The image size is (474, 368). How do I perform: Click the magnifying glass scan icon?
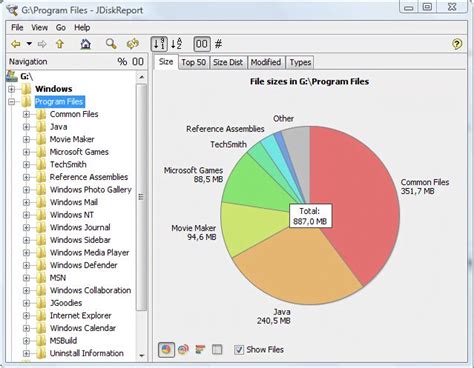click(111, 44)
